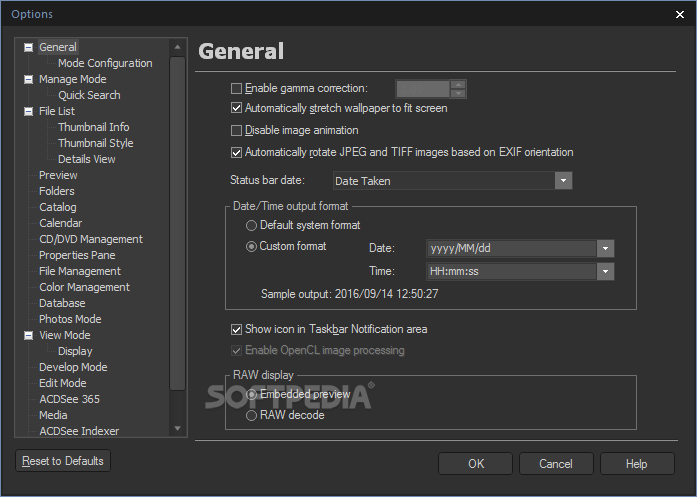Select RAW decode radio button
The height and width of the screenshot is (498, 698).
251,416
